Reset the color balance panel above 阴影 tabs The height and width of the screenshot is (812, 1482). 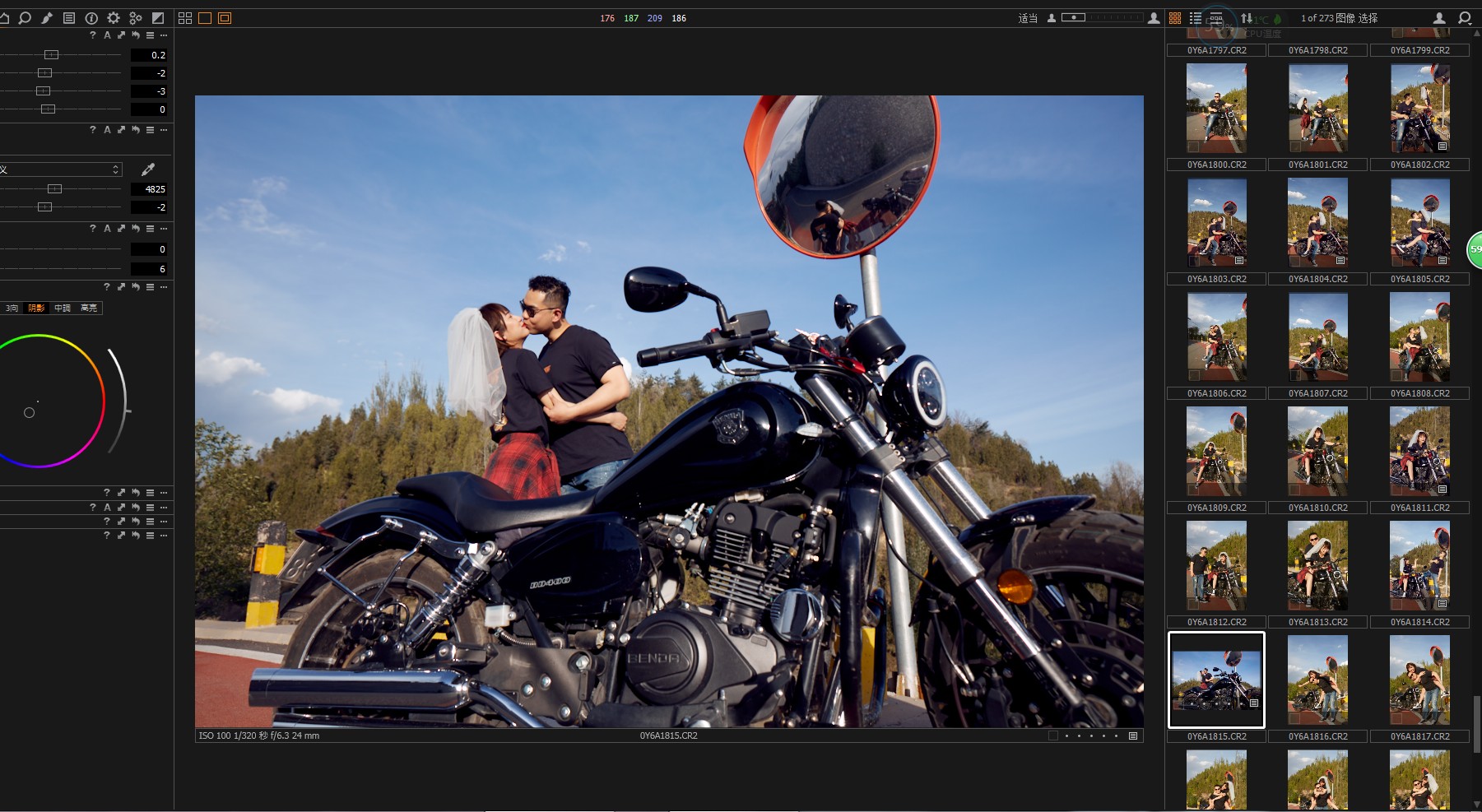pyautogui.click(x=136, y=287)
